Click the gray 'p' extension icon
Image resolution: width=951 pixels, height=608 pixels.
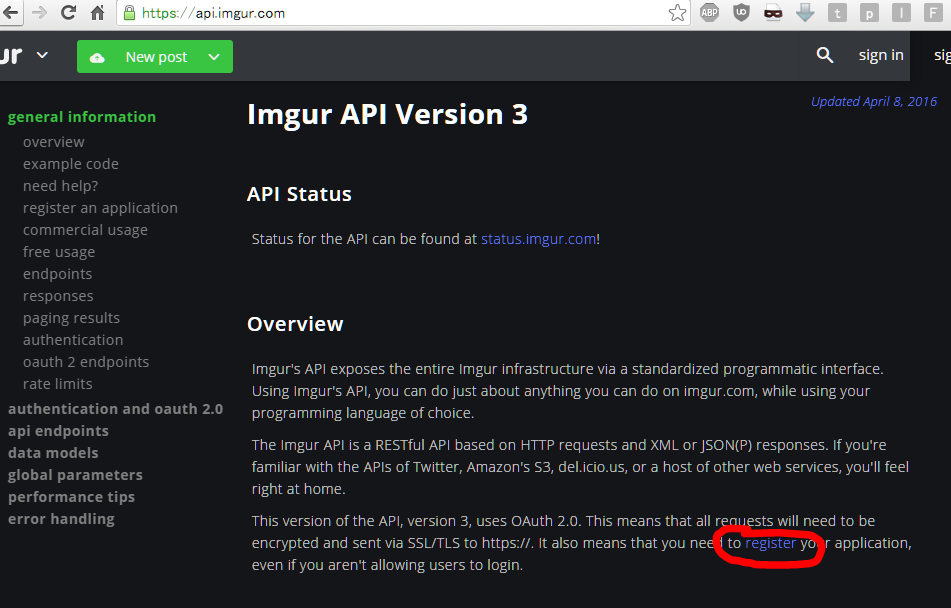pyautogui.click(x=869, y=13)
